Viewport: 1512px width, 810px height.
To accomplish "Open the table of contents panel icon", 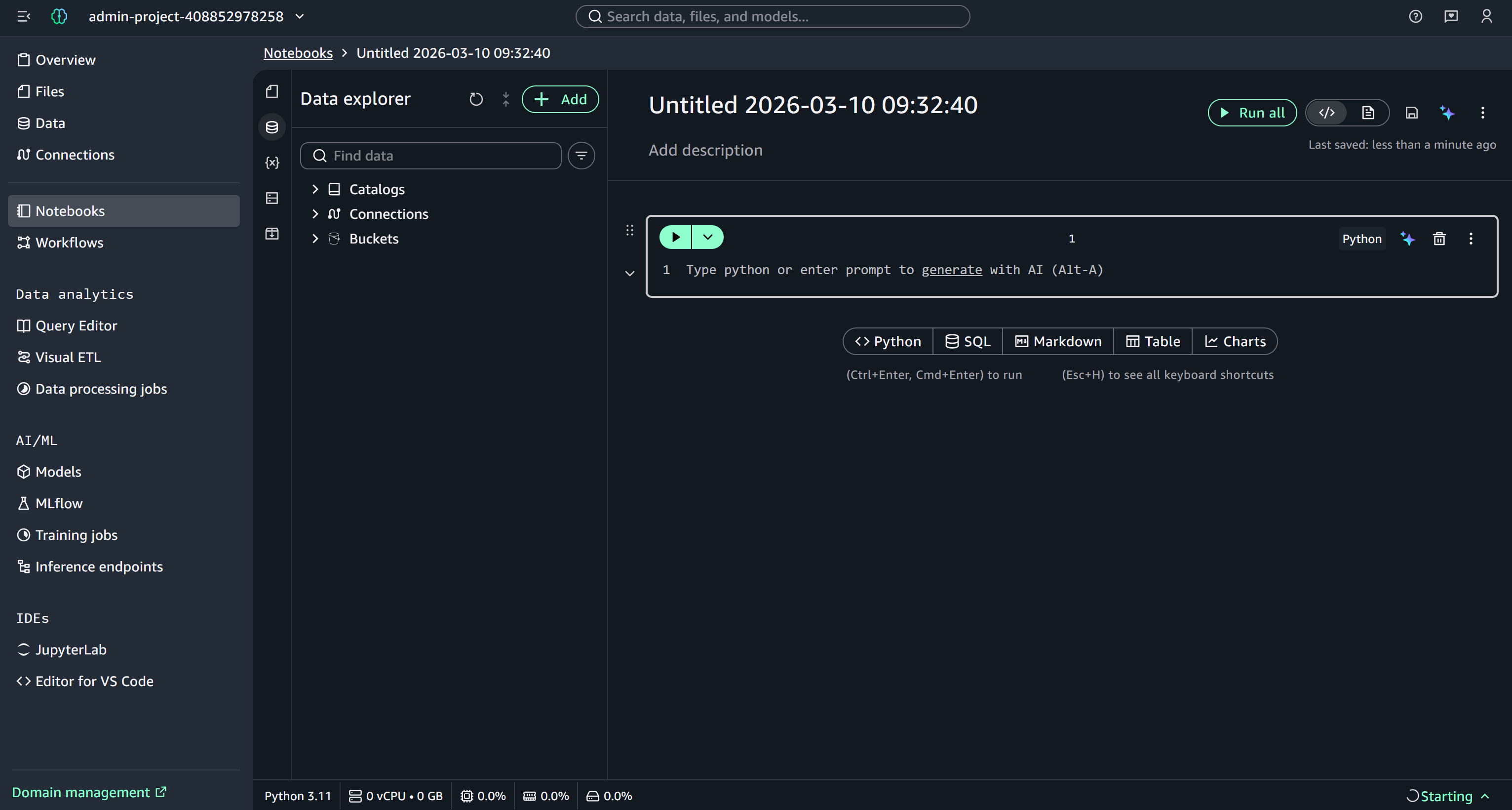I will click(272, 198).
